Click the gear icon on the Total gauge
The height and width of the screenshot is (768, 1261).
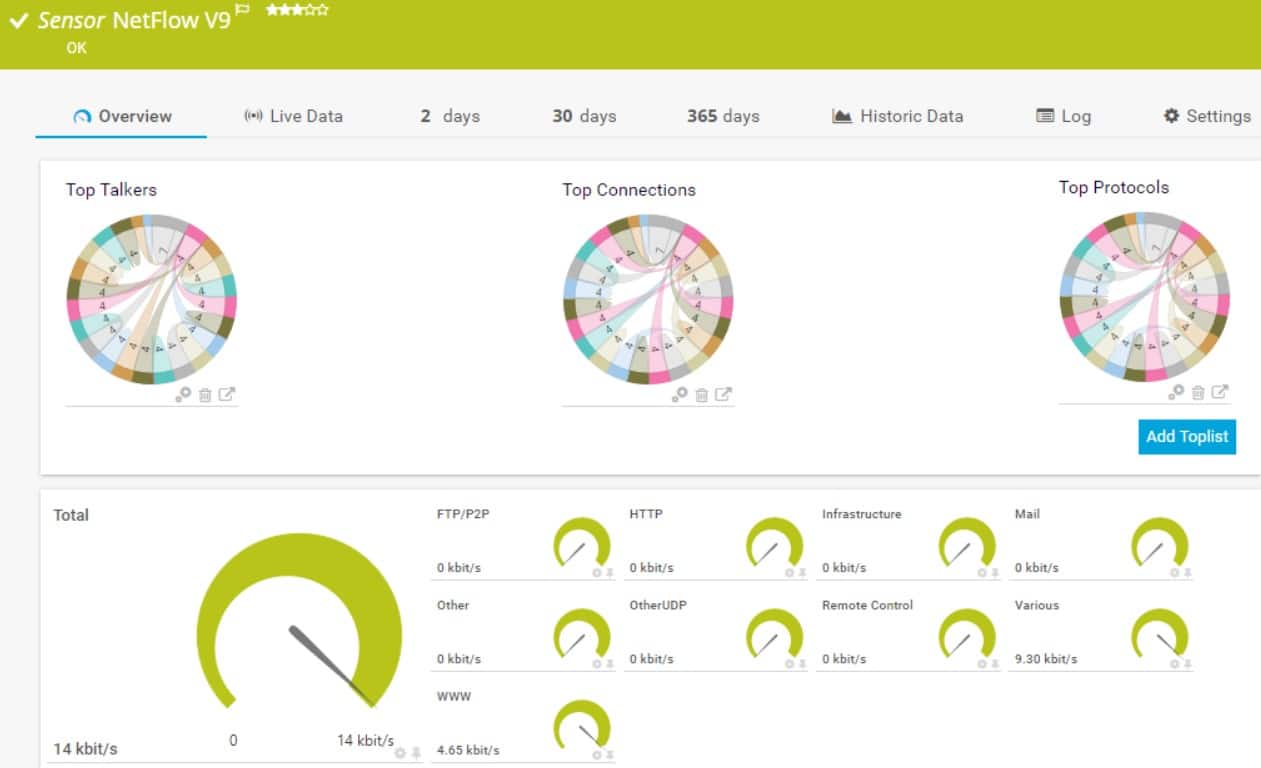click(x=401, y=753)
